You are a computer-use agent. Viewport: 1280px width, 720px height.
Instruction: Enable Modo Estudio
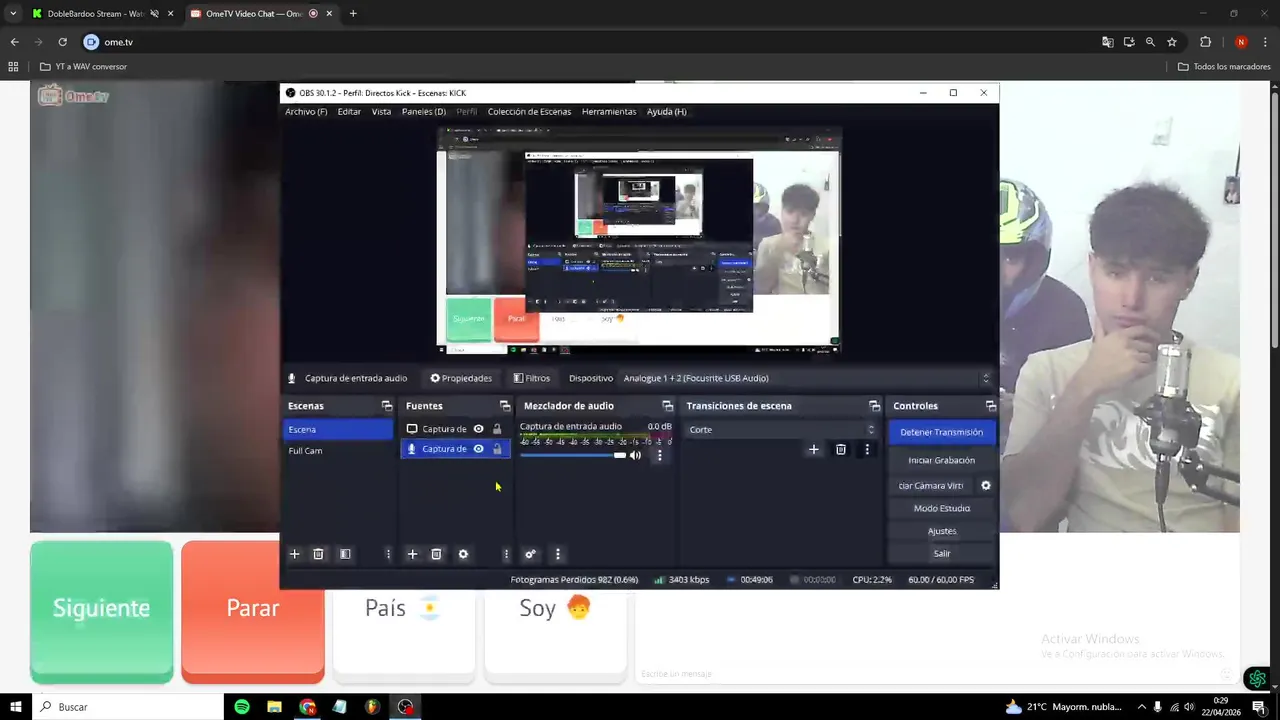click(941, 508)
